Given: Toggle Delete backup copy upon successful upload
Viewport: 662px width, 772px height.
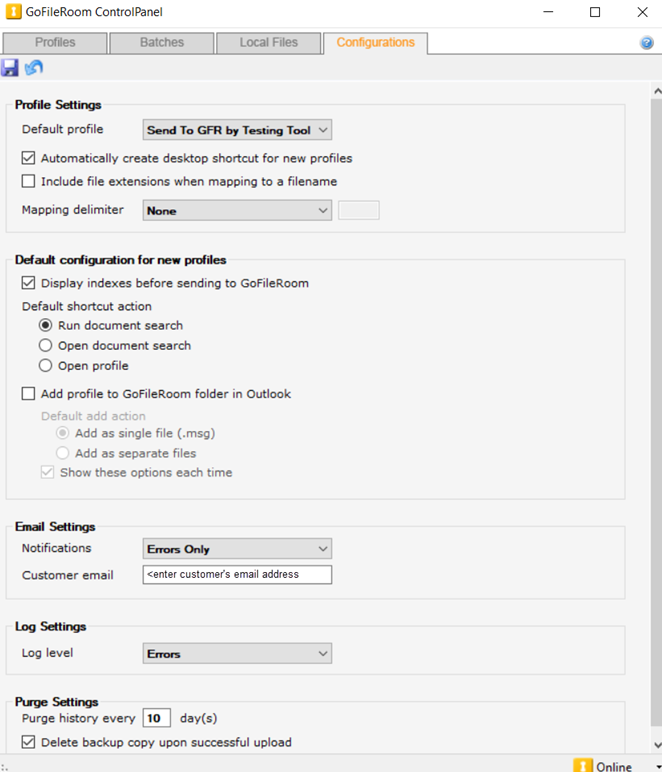Looking at the screenshot, I should 28,742.
